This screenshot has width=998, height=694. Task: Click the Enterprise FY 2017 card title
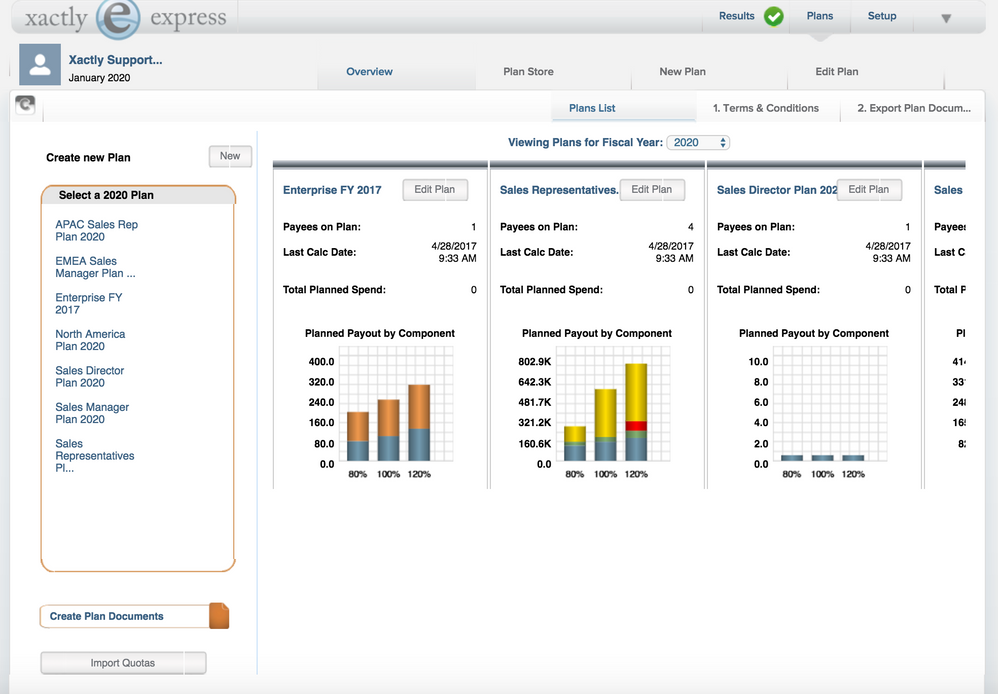click(x=332, y=190)
